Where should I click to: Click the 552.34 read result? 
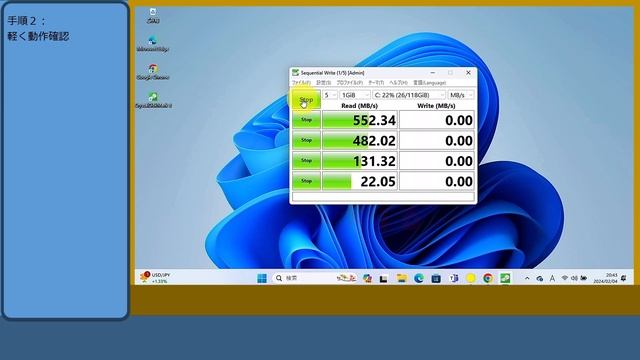click(x=360, y=120)
